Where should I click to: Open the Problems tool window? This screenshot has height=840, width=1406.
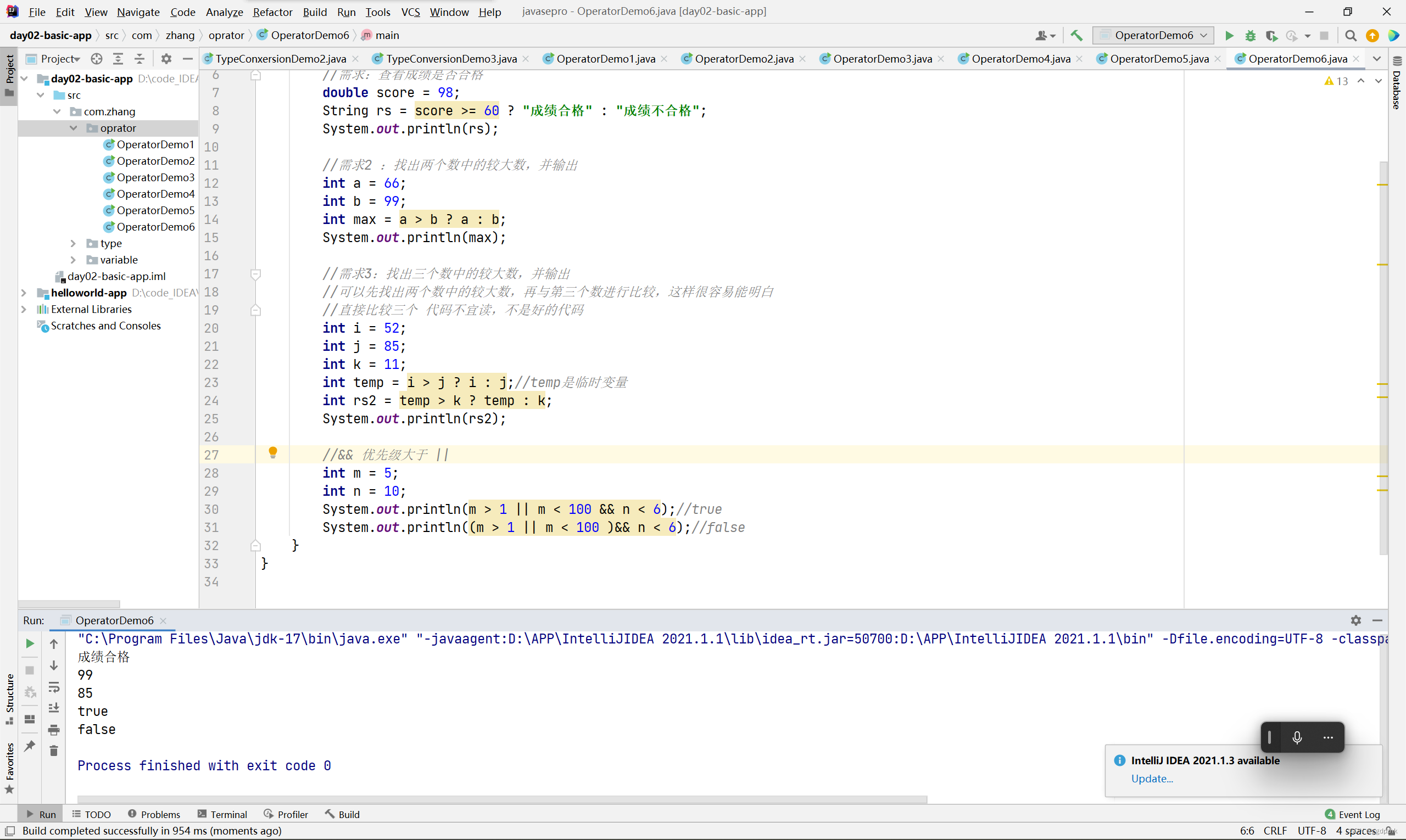click(x=154, y=814)
